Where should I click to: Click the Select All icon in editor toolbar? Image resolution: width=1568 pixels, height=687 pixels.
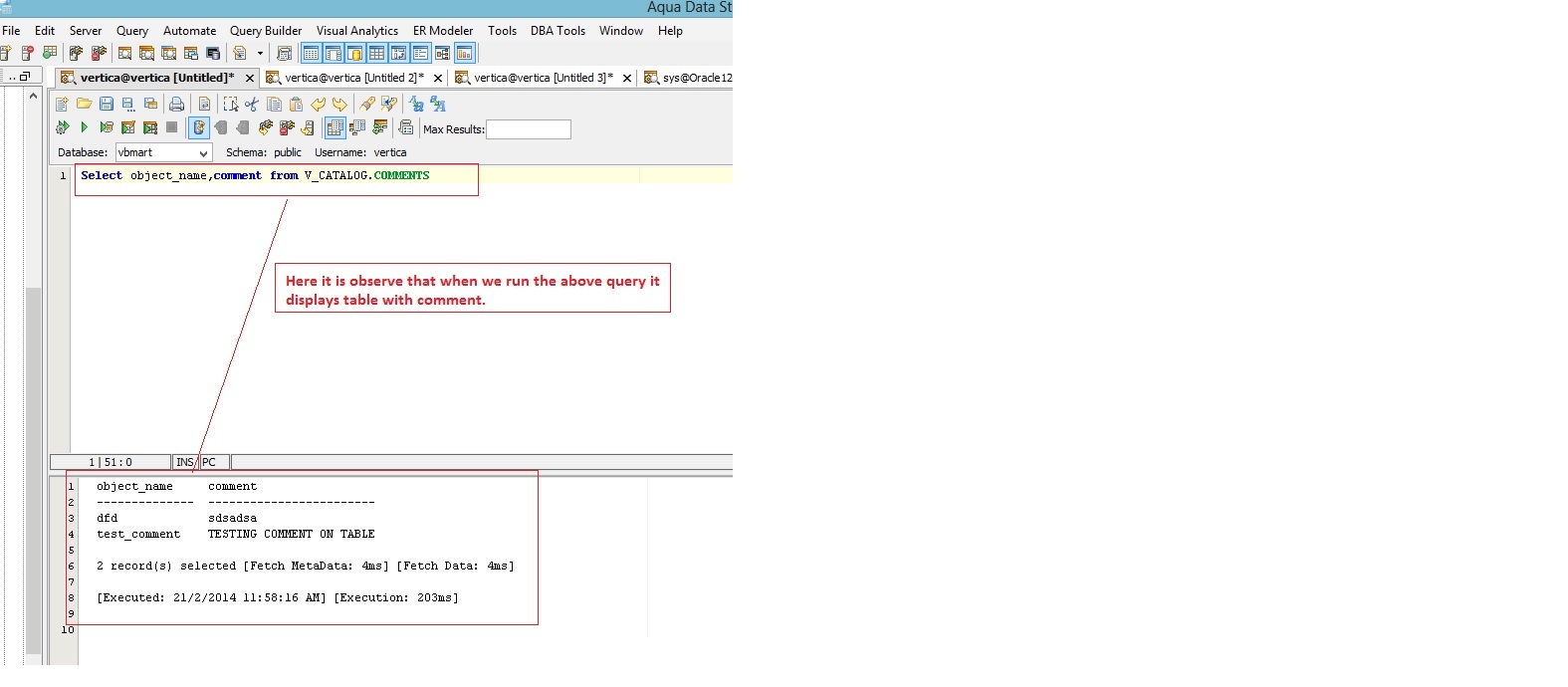click(231, 104)
